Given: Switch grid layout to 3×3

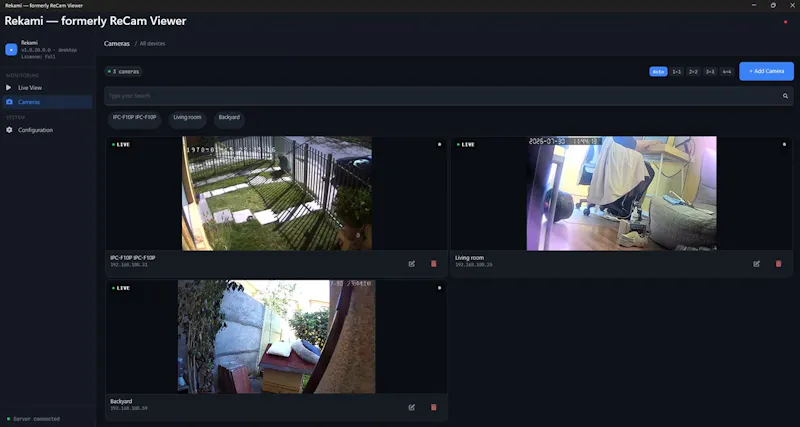Looking at the screenshot, I should 710,72.
